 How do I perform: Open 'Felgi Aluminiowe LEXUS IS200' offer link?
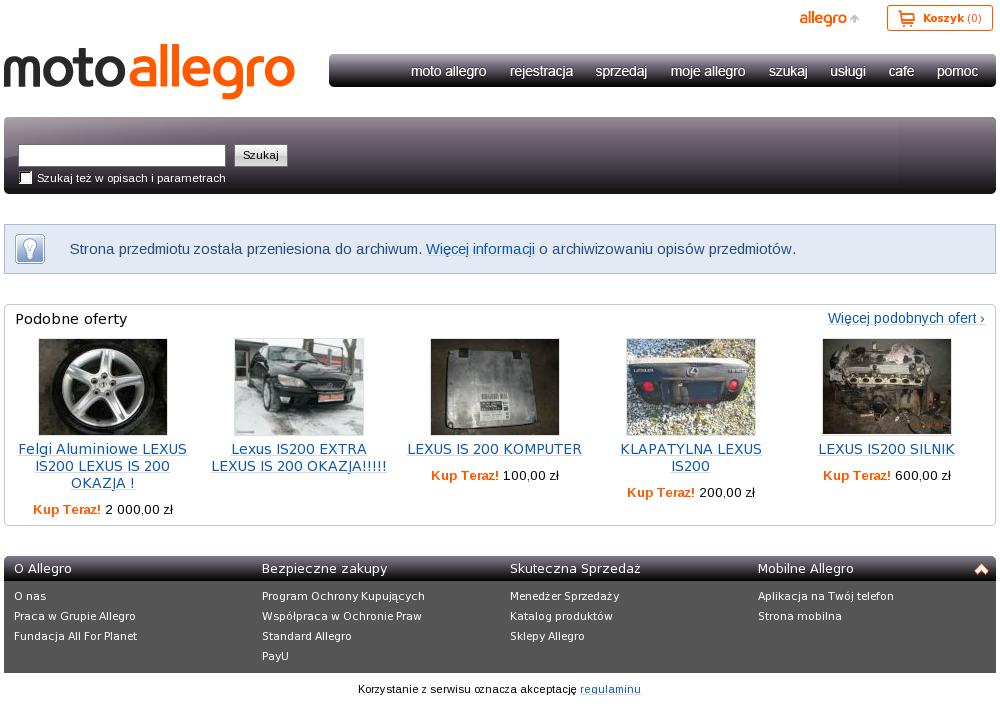pos(103,466)
